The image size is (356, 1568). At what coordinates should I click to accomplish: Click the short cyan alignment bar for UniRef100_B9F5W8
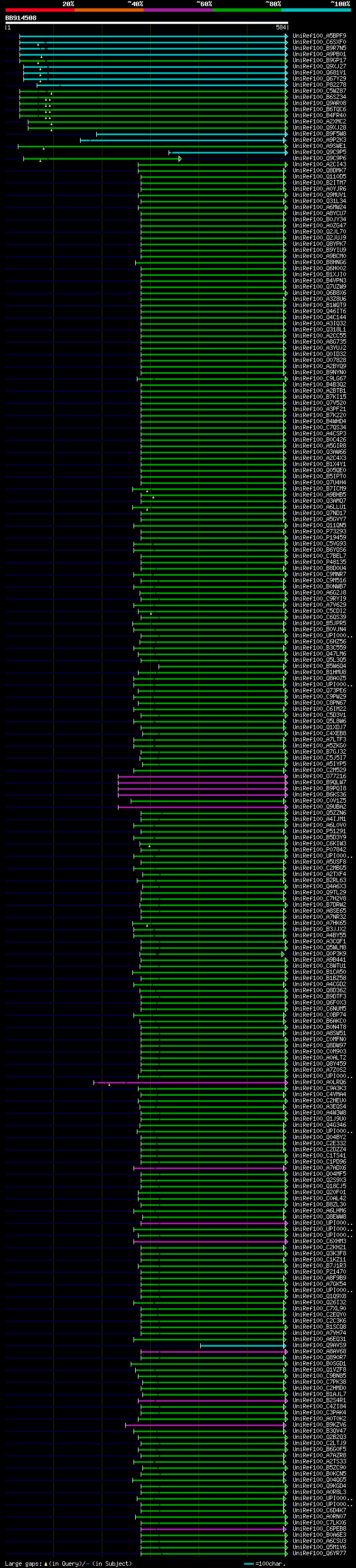pyautogui.click(x=192, y=134)
